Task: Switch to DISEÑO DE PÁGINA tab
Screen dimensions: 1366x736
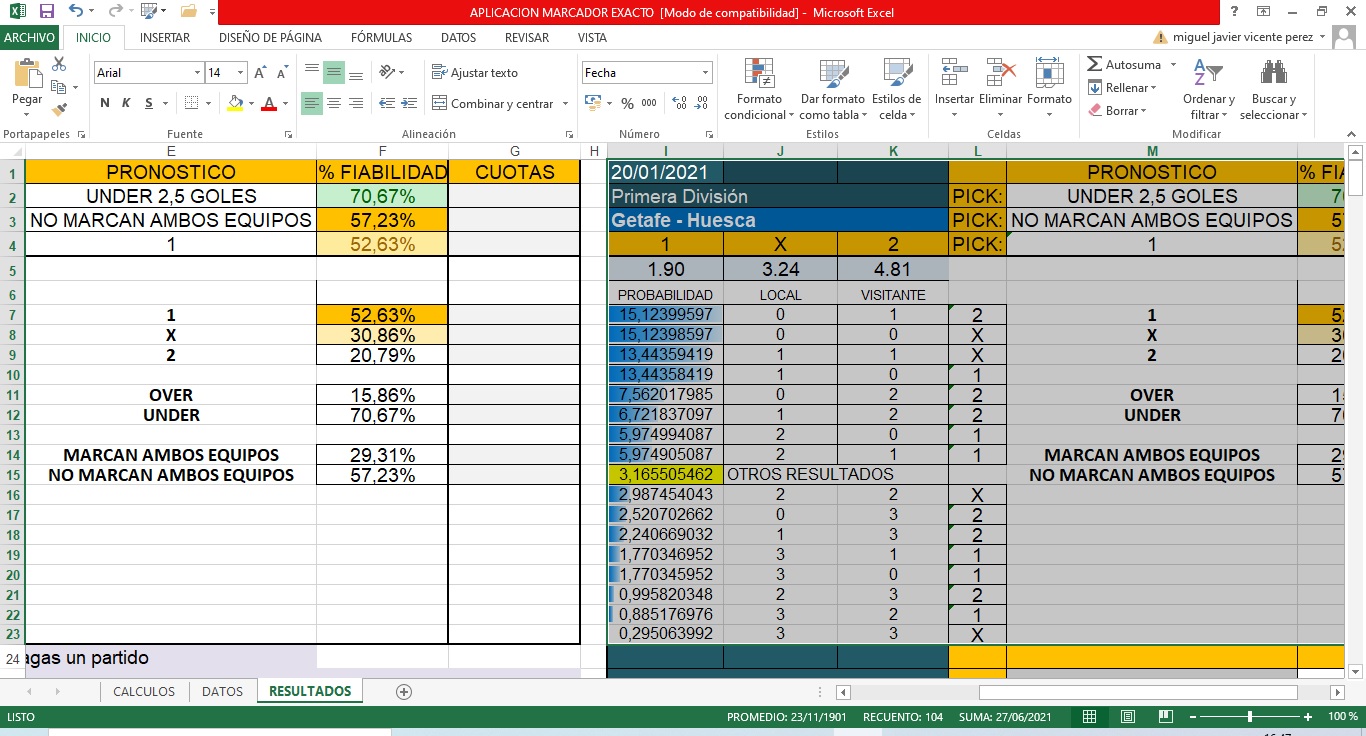Action: tap(270, 37)
